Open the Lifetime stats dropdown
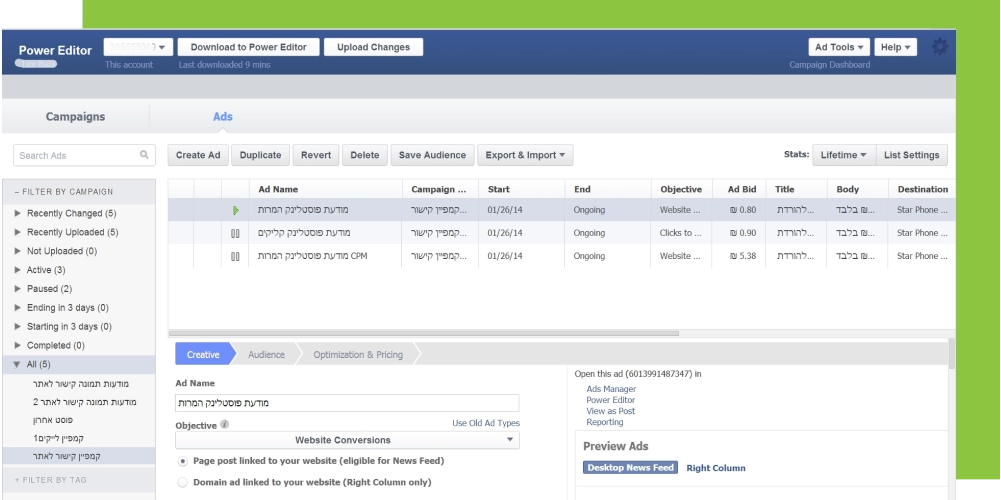 tap(842, 155)
